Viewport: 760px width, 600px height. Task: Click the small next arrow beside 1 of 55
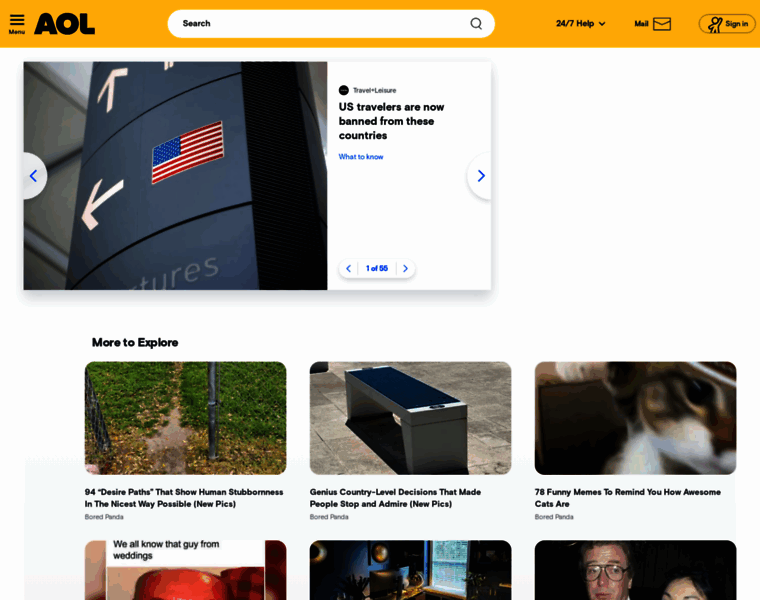[406, 268]
